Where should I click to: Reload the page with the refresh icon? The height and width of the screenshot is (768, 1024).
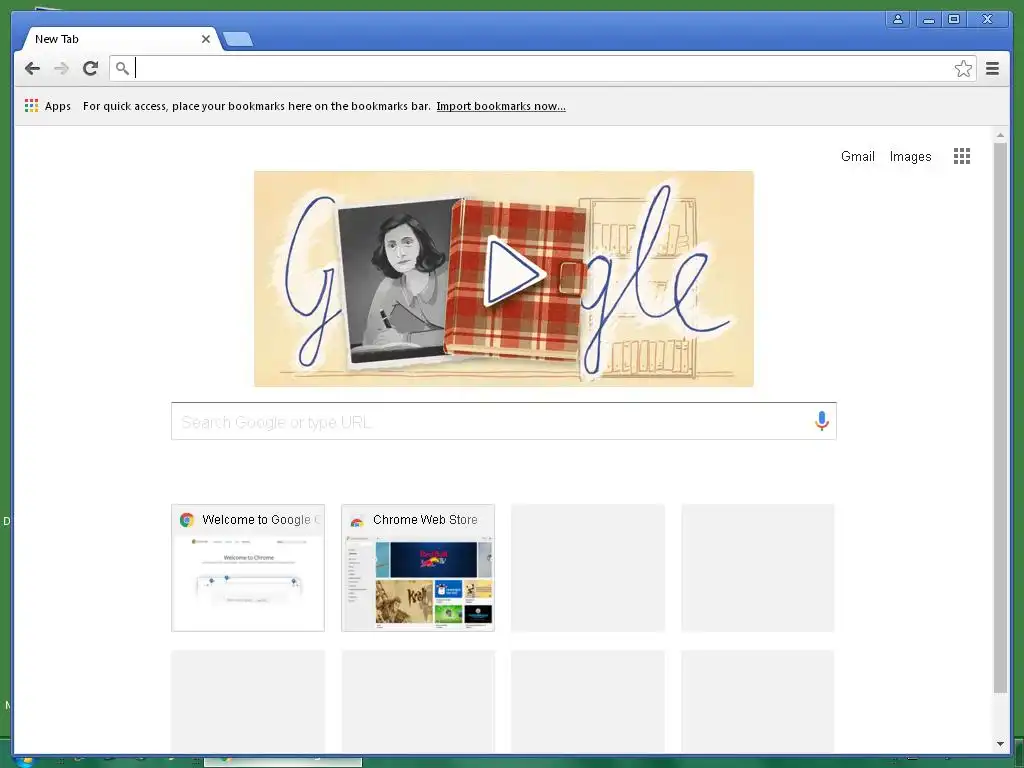(x=90, y=69)
